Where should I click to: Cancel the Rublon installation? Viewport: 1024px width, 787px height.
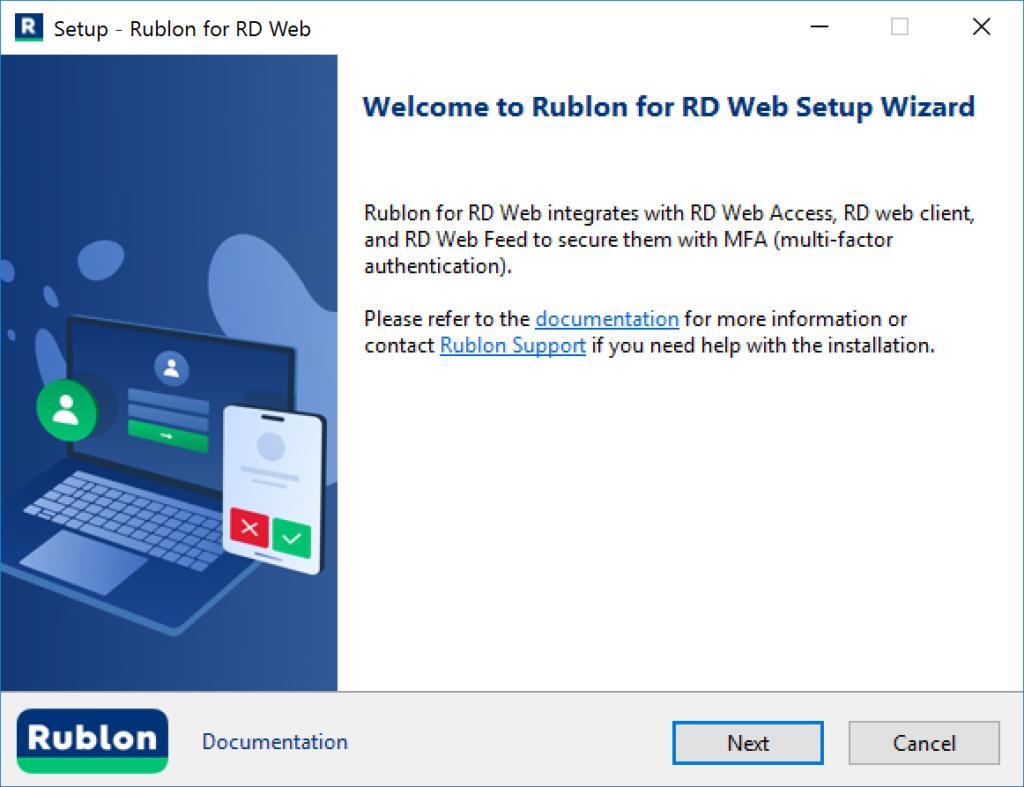pos(923,743)
